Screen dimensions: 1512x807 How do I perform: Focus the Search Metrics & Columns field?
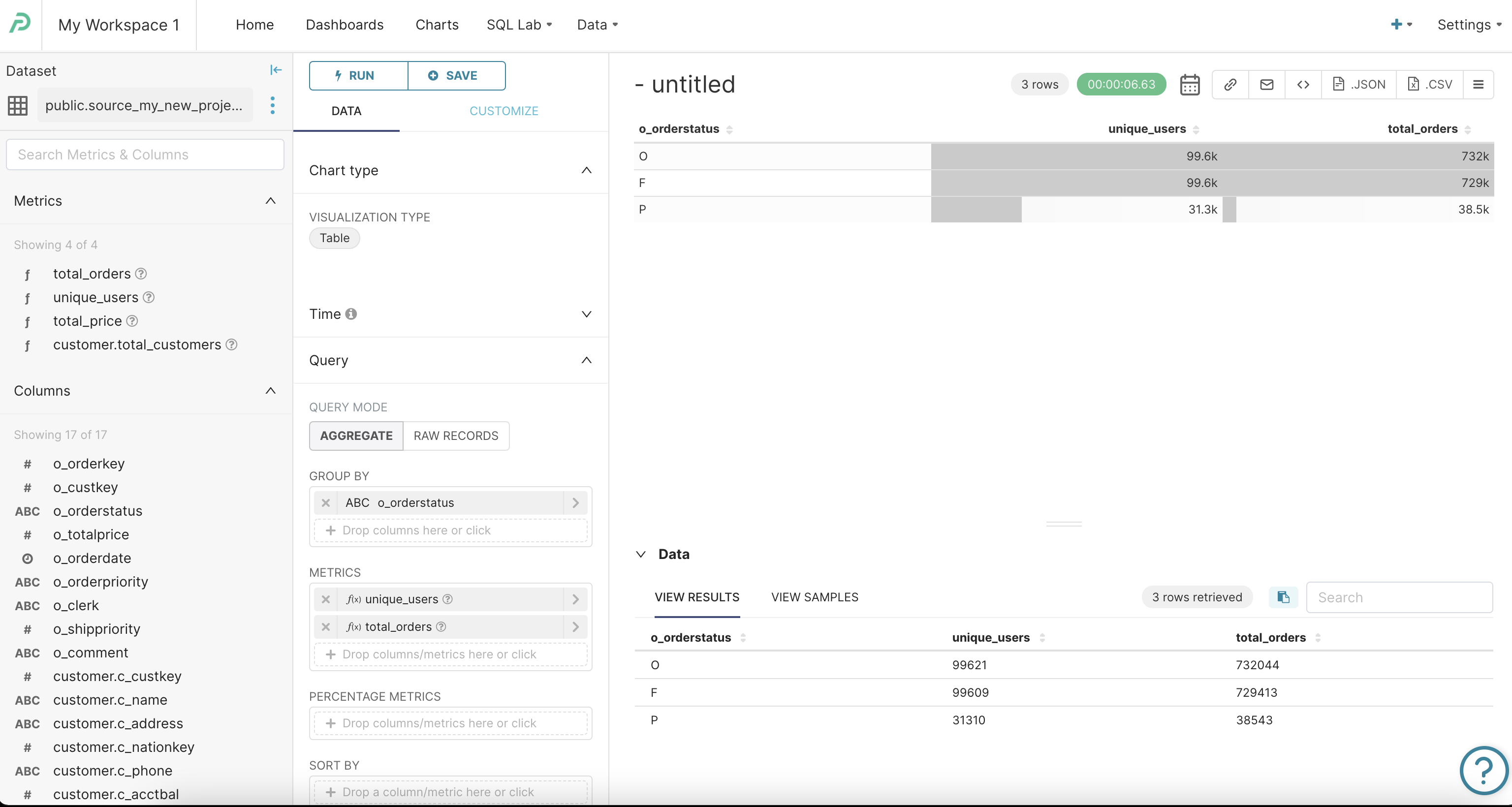click(145, 155)
